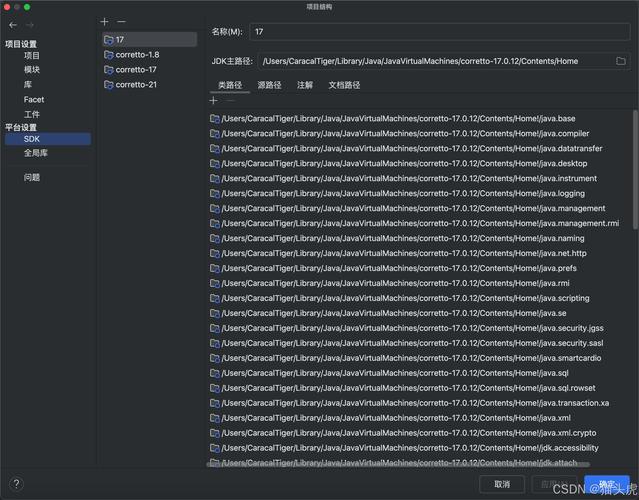639x500 pixels.
Task: Select the corretto-1.8 SDK entry
Action: pos(137,55)
